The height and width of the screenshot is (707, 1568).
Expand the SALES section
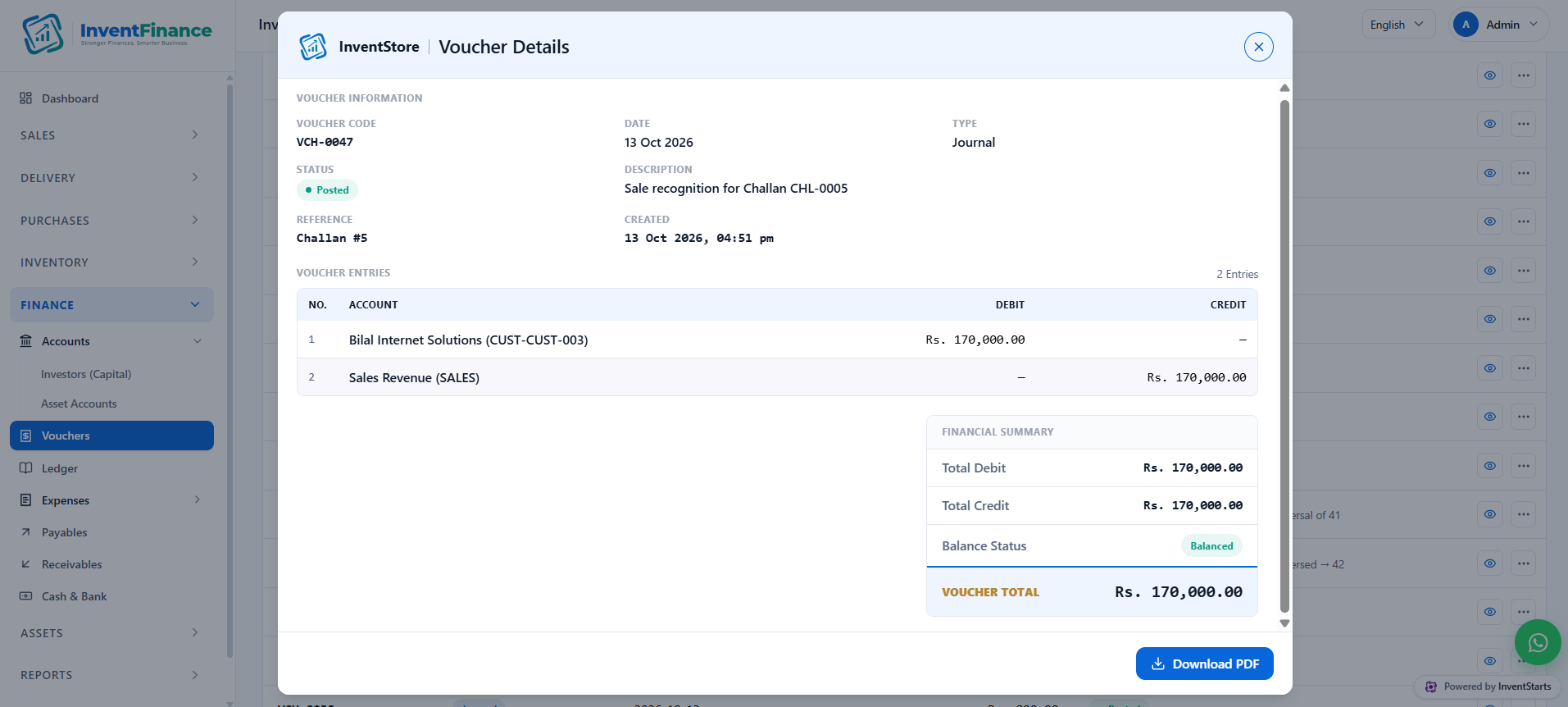[111, 135]
